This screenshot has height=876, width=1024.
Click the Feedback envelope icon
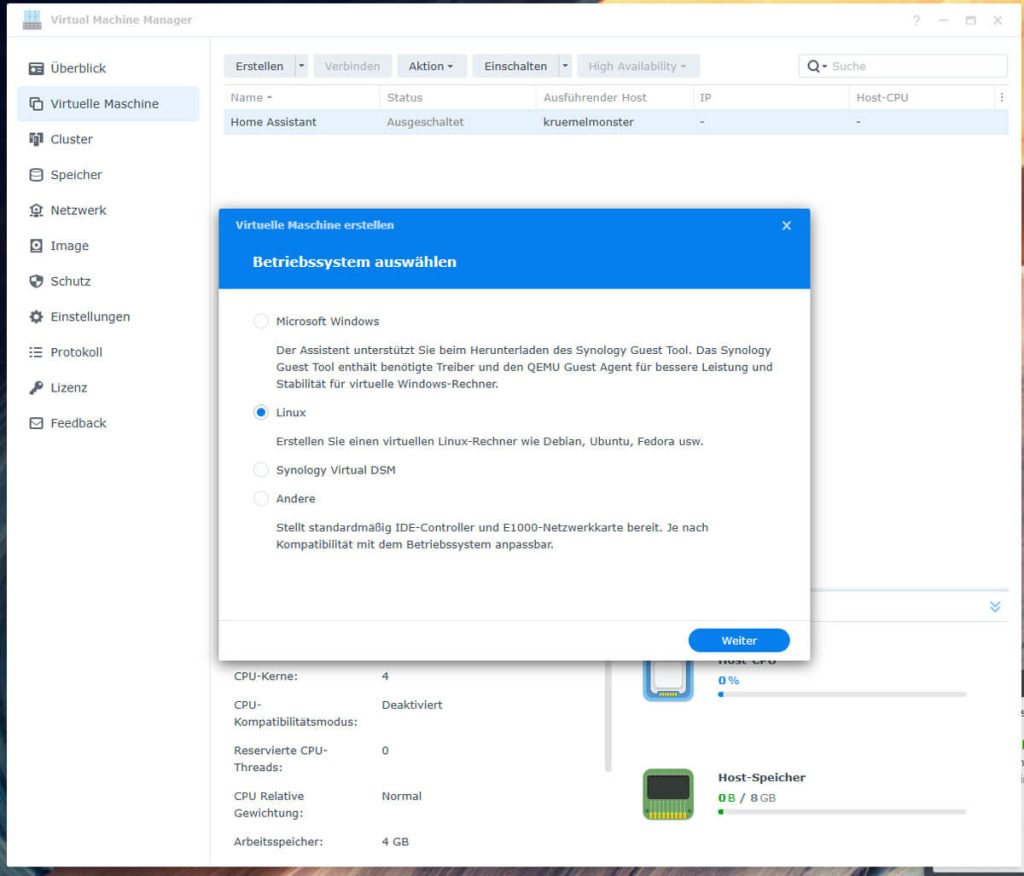pyautogui.click(x=36, y=424)
